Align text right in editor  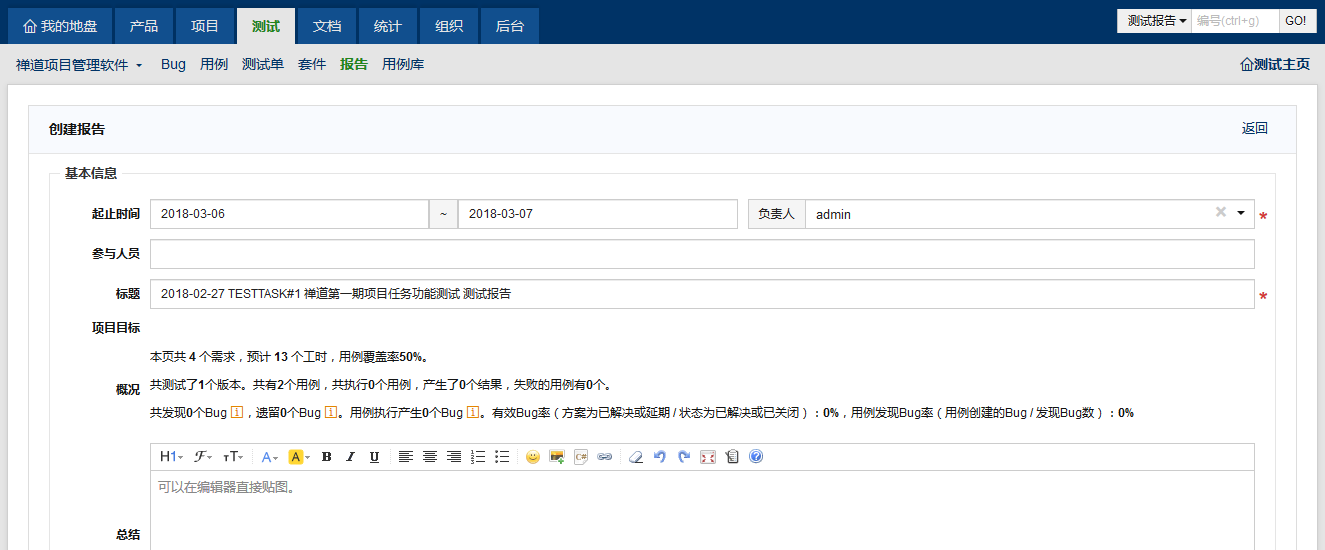(x=454, y=457)
